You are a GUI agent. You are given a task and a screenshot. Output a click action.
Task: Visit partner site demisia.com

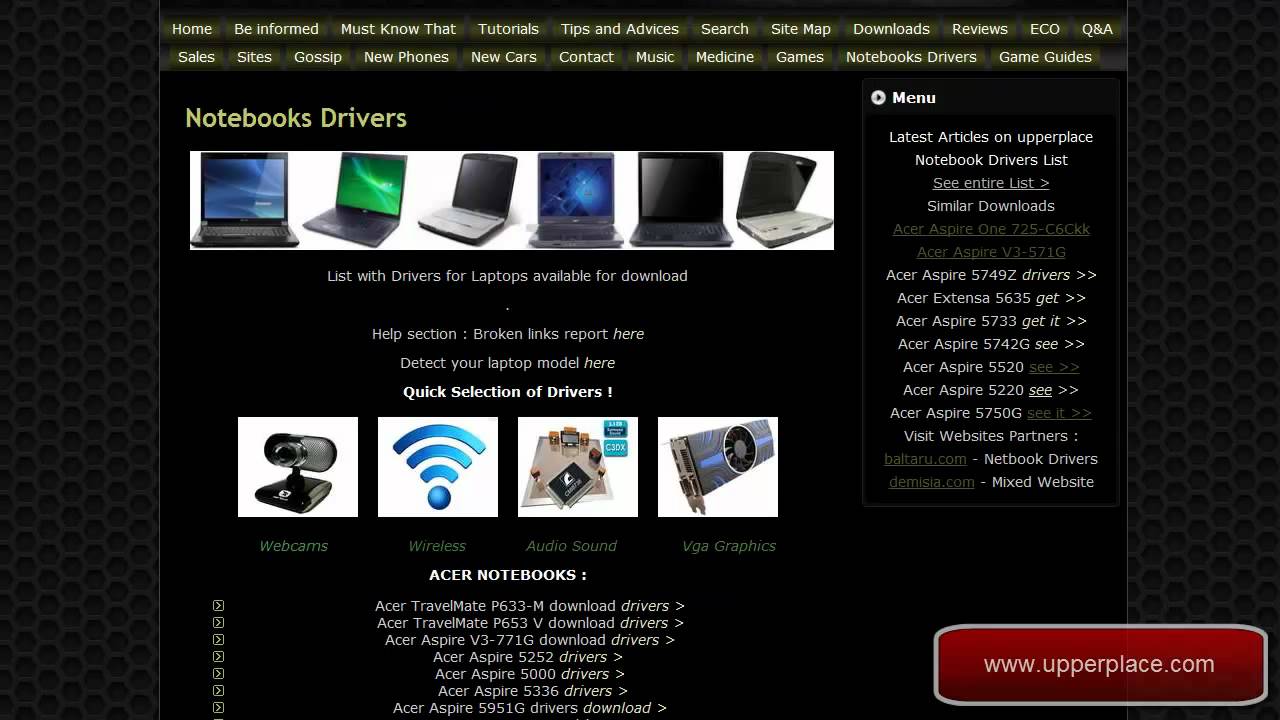pyautogui.click(x=931, y=482)
